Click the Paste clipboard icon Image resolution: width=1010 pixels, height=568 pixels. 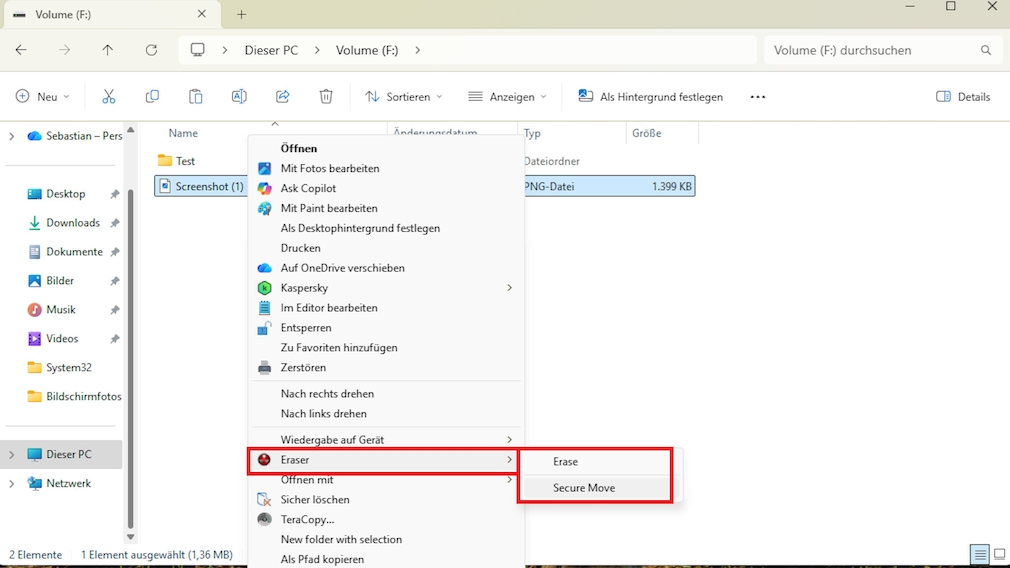[x=196, y=97]
